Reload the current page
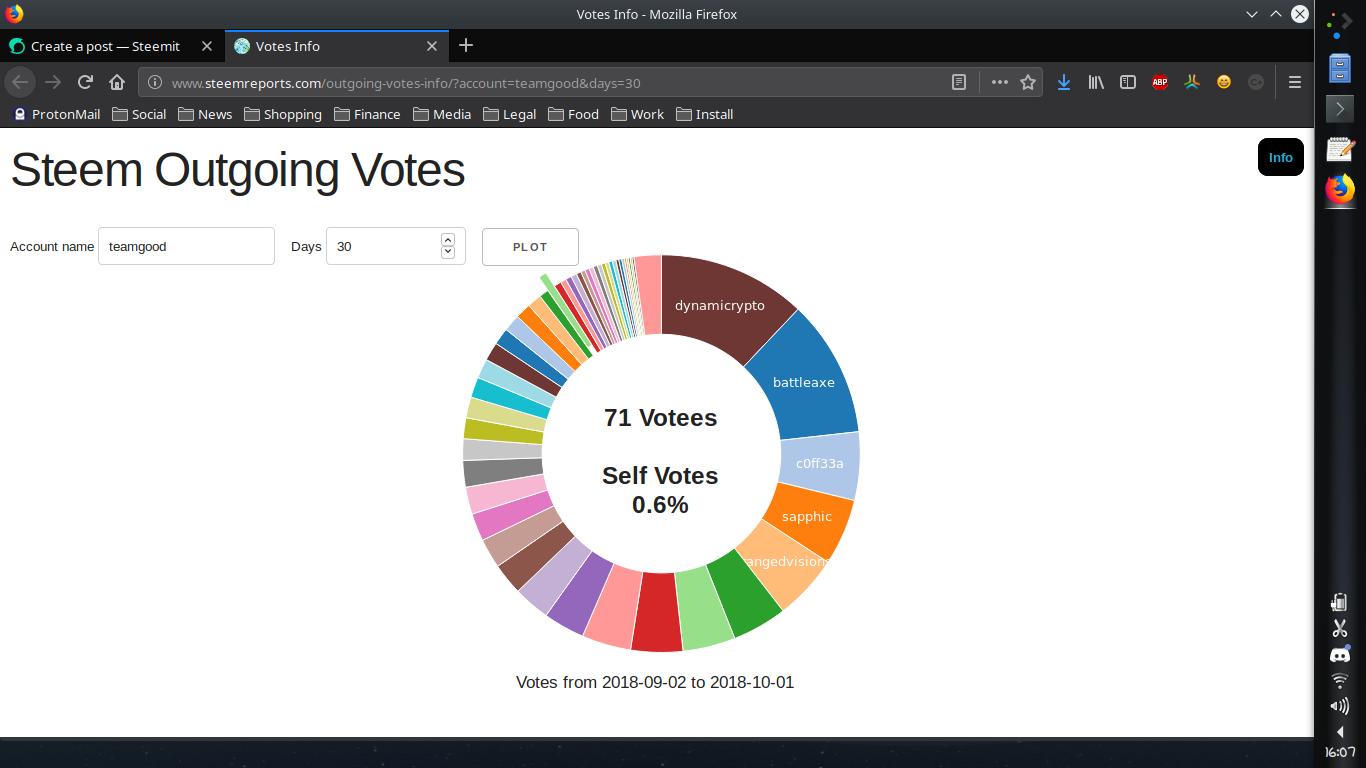Viewport: 1366px width, 768px height. (86, 82)
